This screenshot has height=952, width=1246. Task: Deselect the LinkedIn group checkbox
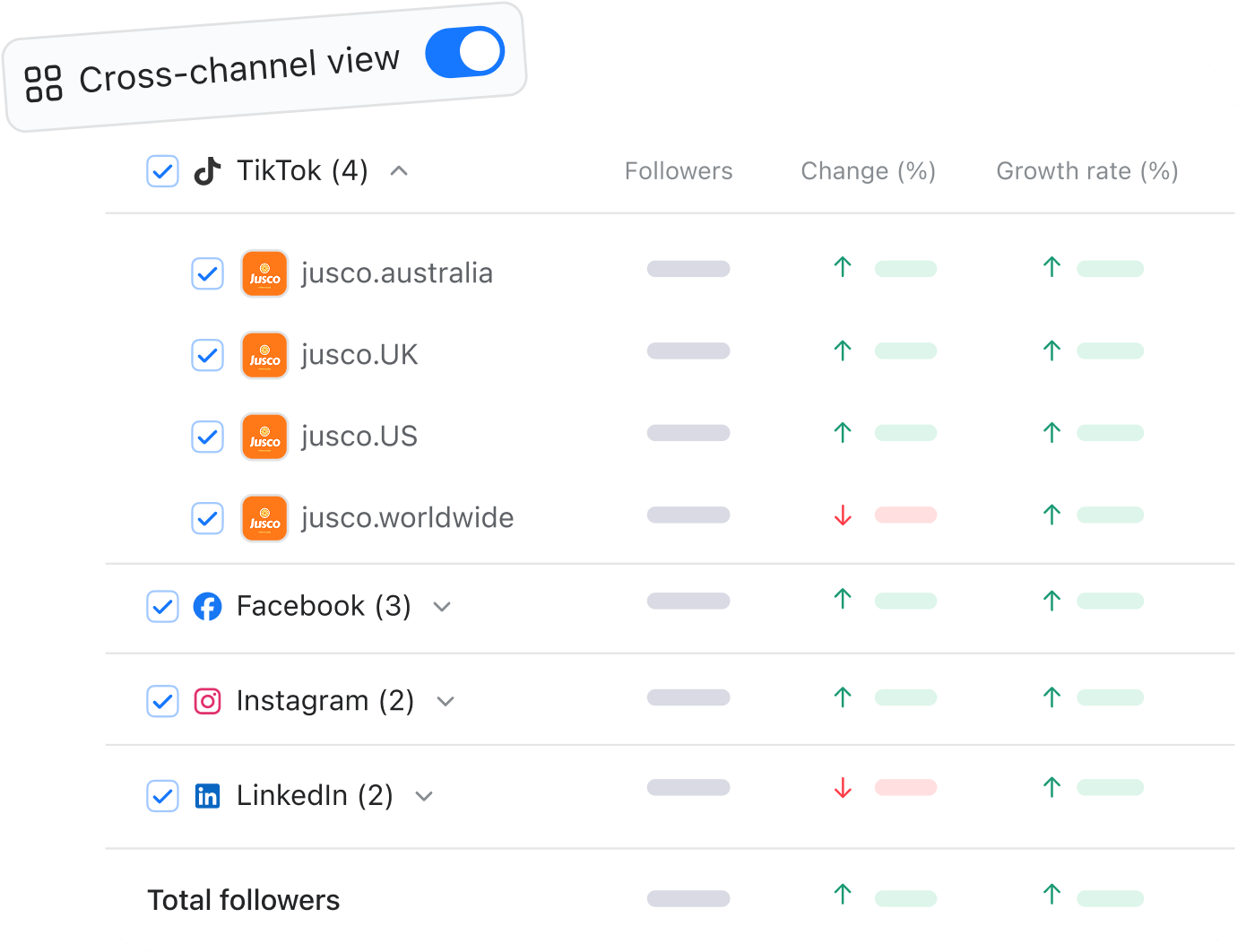pyautogui.click(x=162, y=796)
